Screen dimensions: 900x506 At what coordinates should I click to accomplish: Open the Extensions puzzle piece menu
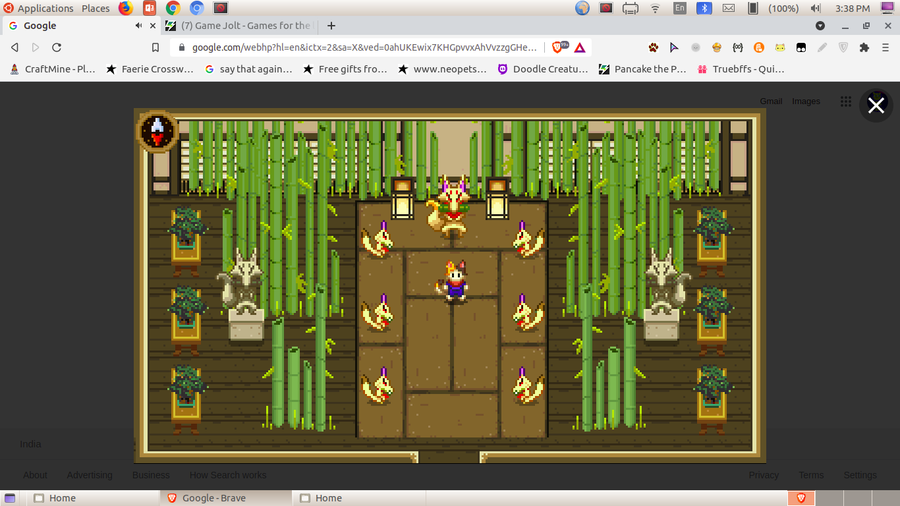click(864, 48)
